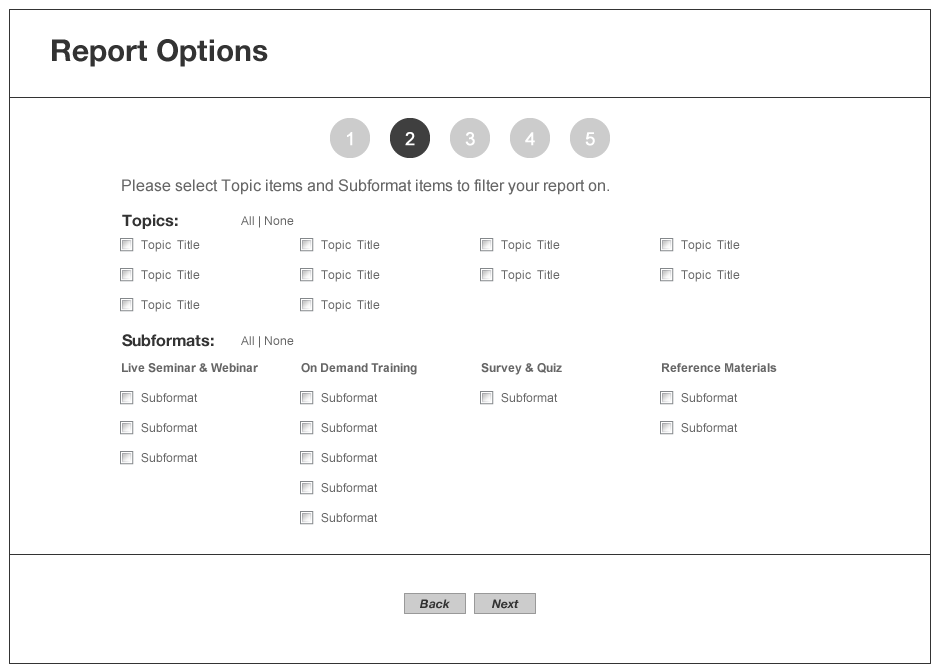
Task: Check first Subformat under Reference Materials
Action: (x=667, y=398)
